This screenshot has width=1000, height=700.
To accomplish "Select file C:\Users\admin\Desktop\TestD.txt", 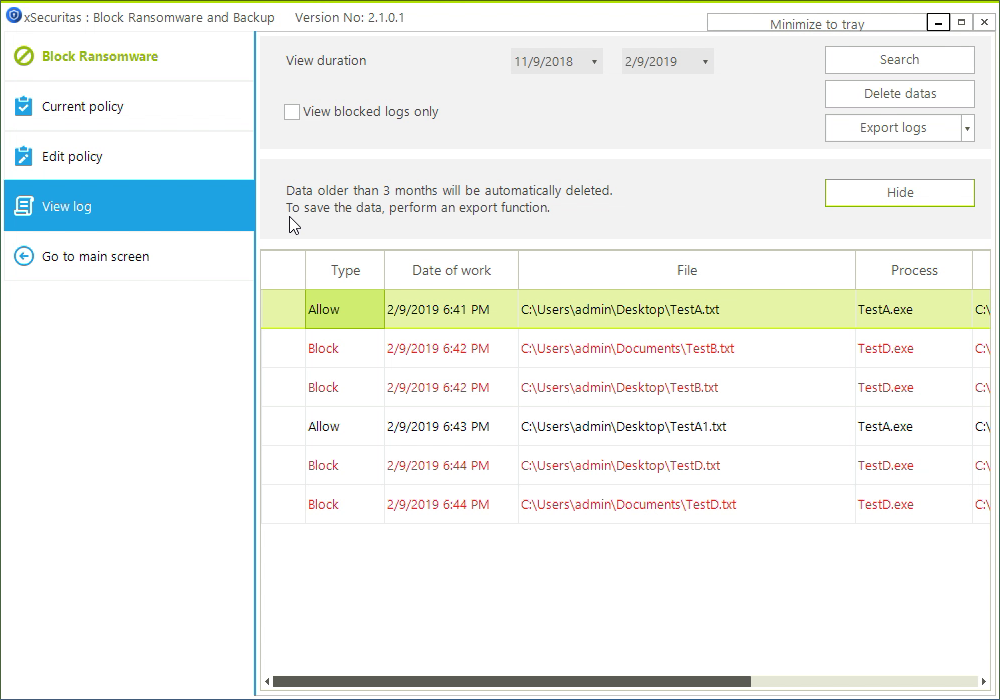I will pyautogui.click(x=687, y=465).
